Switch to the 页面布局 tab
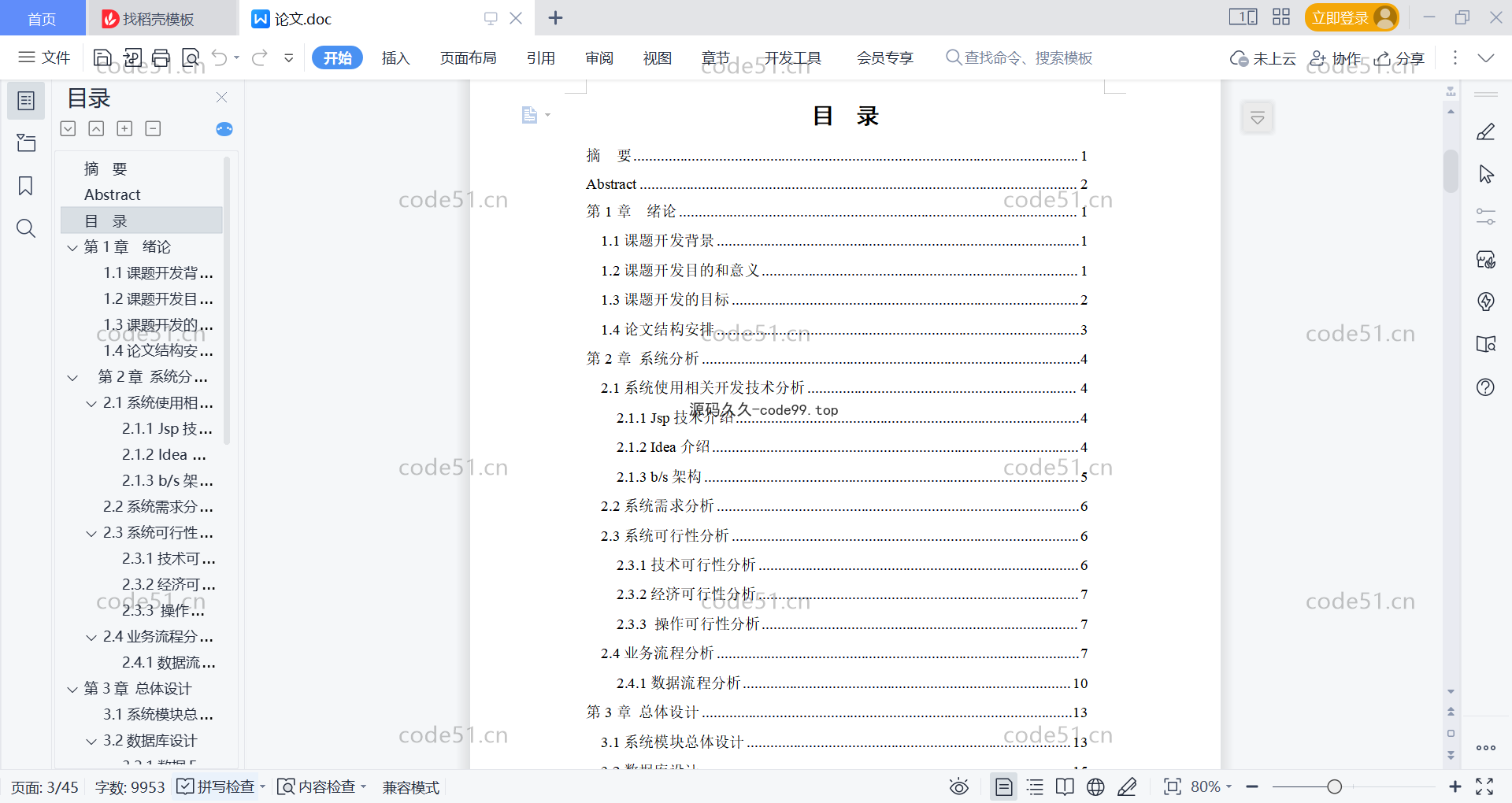This screenshot has width=1512, height=803. pyautogui.click(x=468, y=57)
